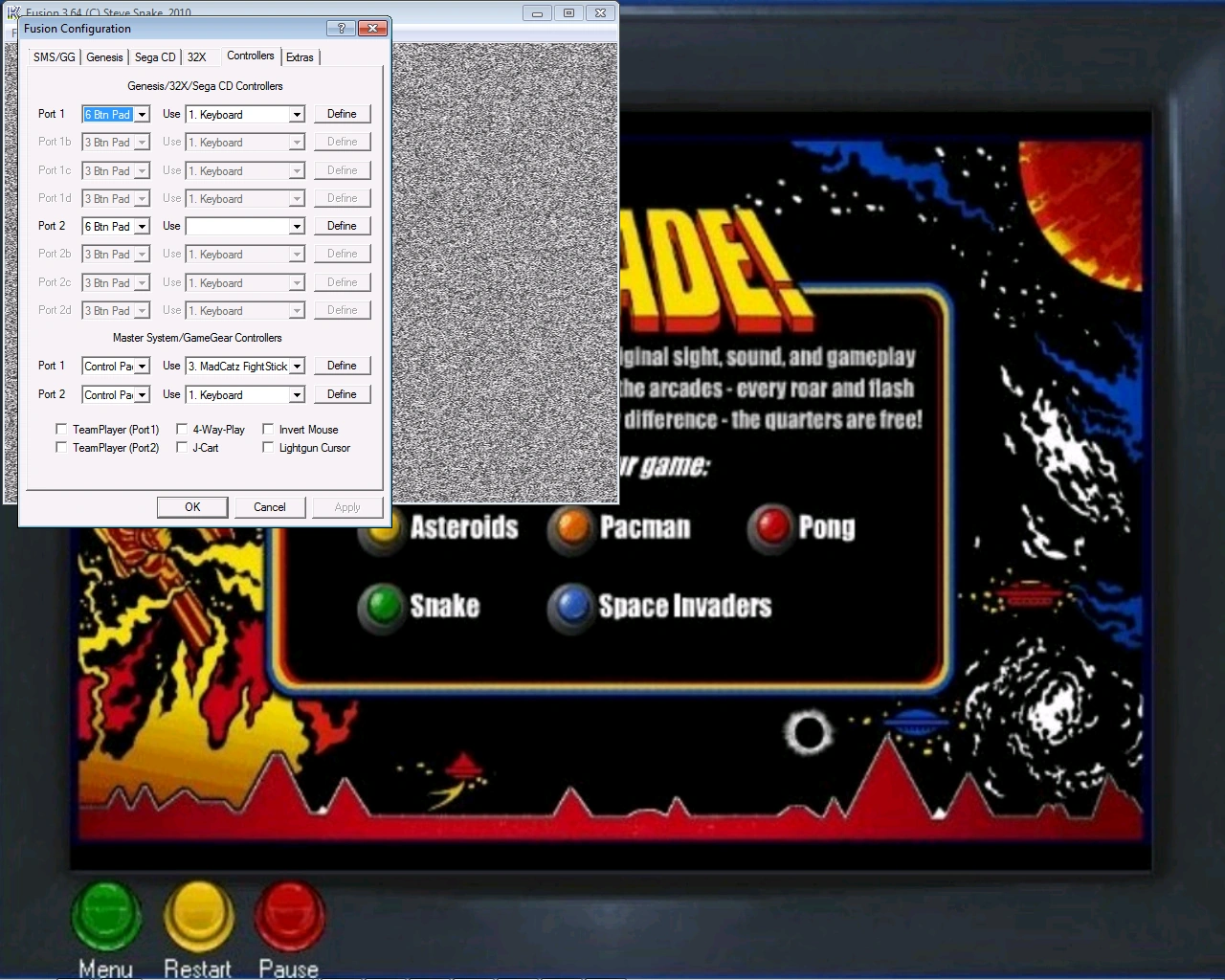Click the help question mark in Fusion Configuration

click(x=342, y=29)
